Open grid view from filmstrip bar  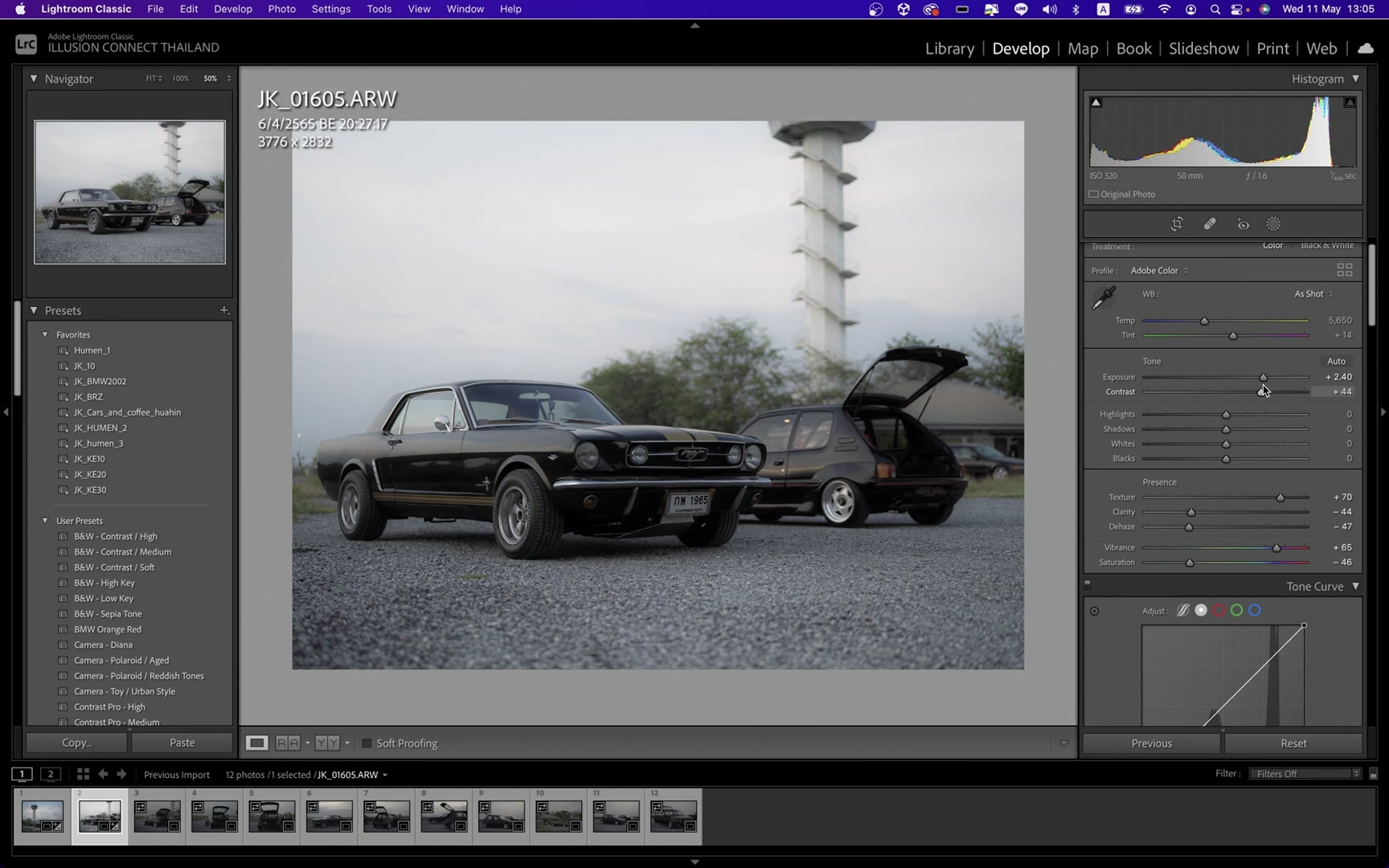pos(83,774)
